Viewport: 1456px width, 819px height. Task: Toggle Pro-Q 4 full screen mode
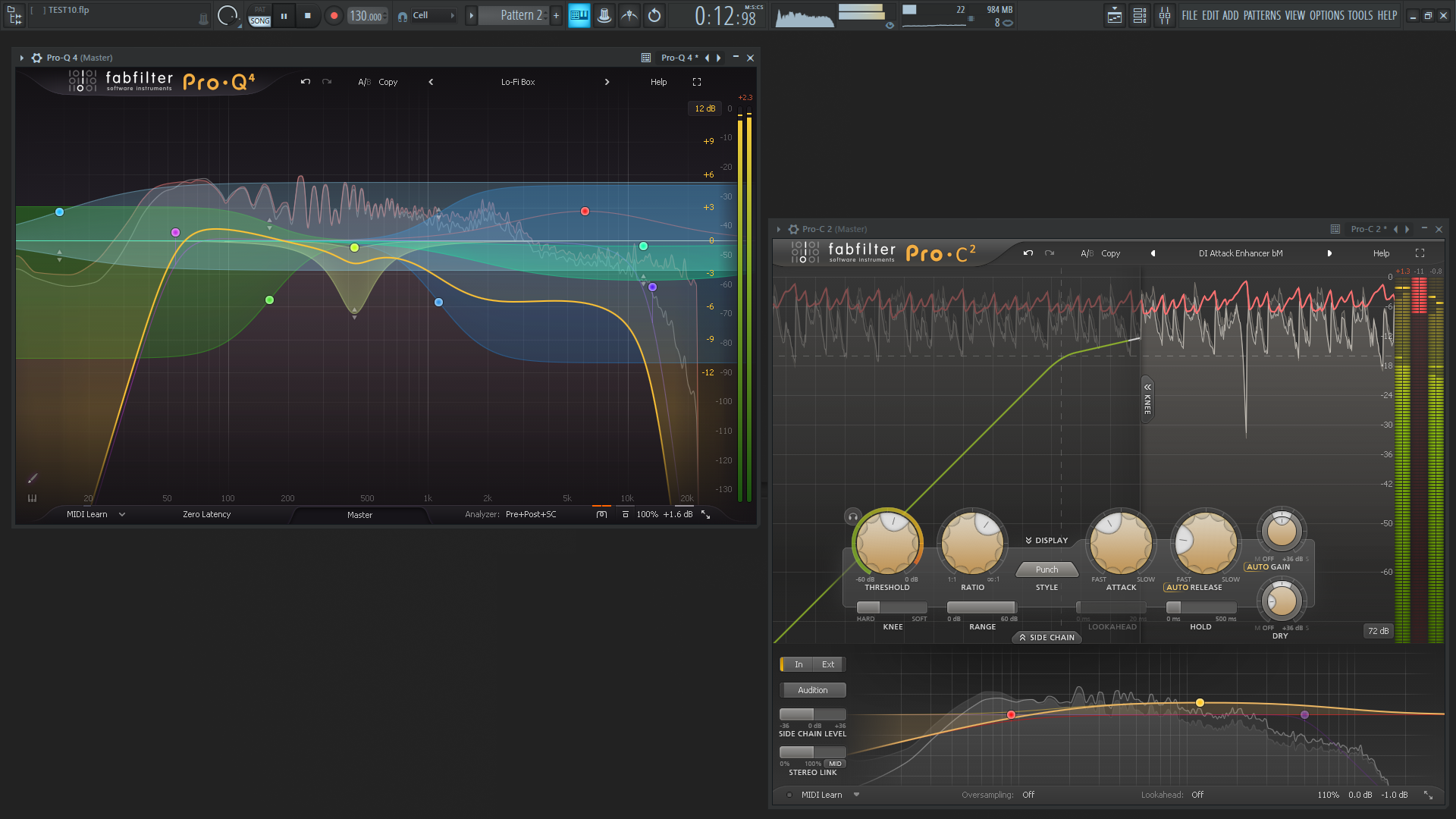[697, 82]
